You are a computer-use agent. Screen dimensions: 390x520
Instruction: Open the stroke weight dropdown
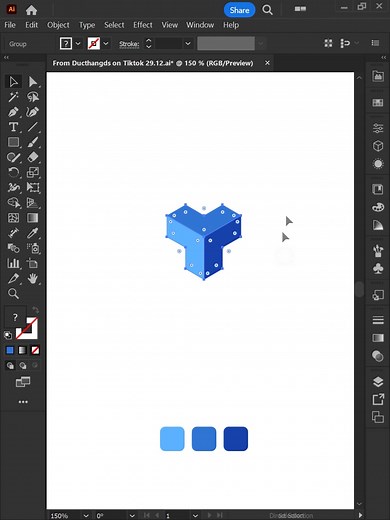pos(188,44)
